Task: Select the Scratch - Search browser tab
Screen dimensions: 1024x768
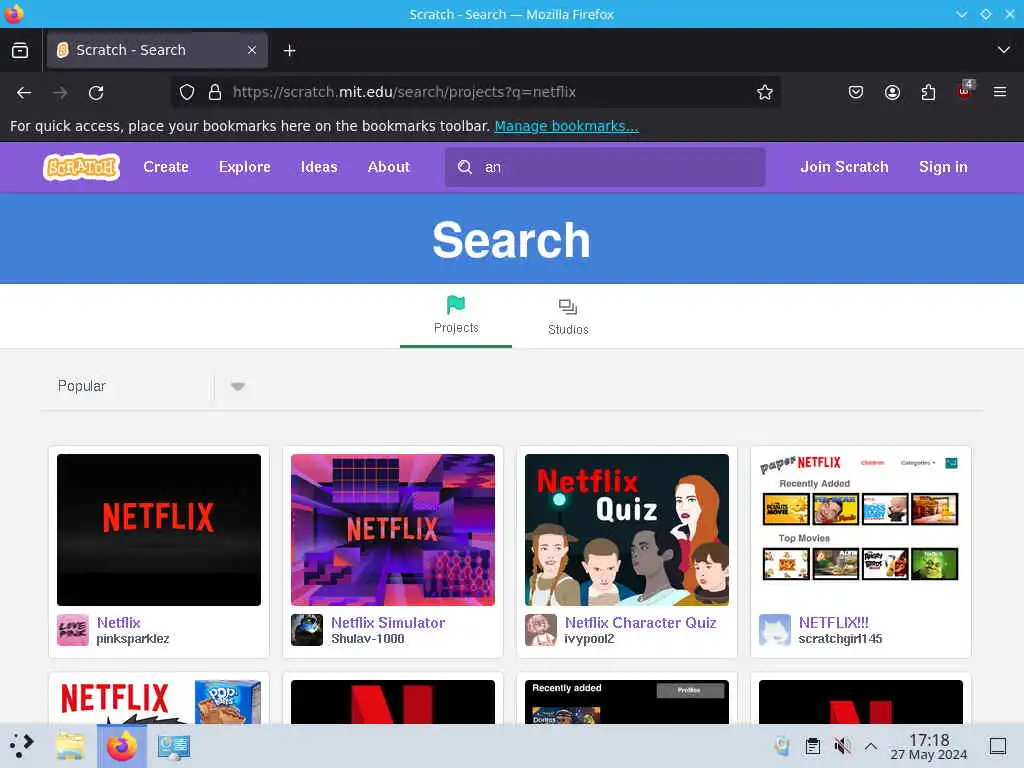Action: 157,50
